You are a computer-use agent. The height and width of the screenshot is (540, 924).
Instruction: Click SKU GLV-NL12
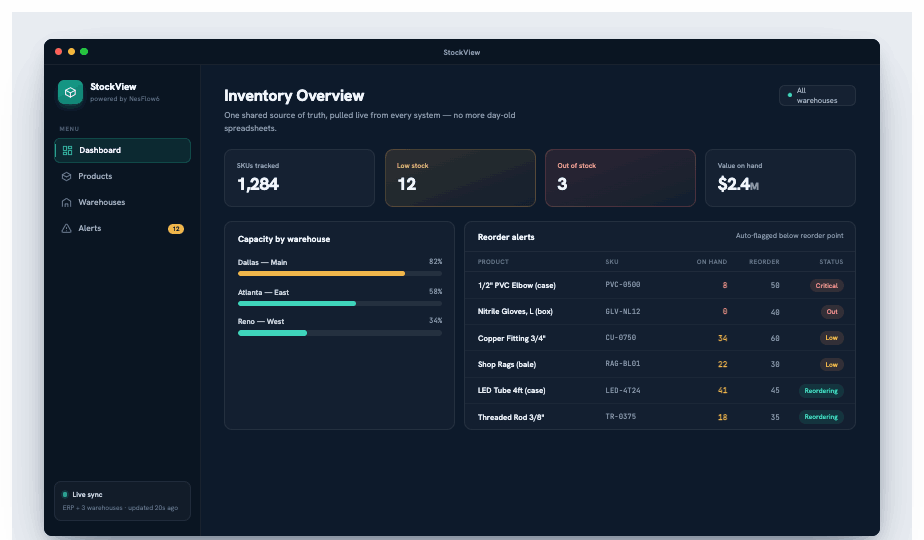(x=623, y=311)
